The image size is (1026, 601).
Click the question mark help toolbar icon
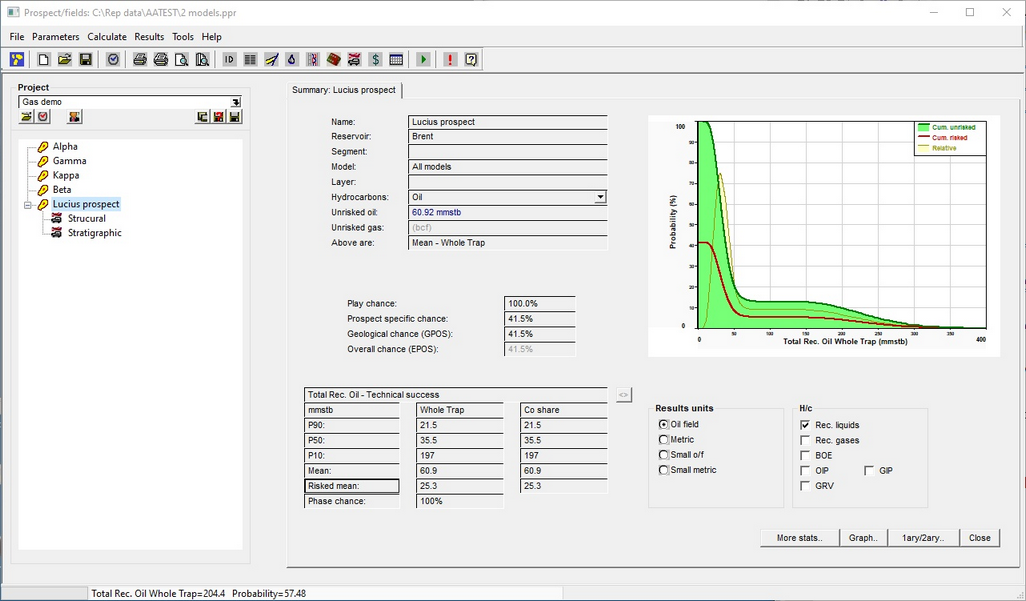471,60
